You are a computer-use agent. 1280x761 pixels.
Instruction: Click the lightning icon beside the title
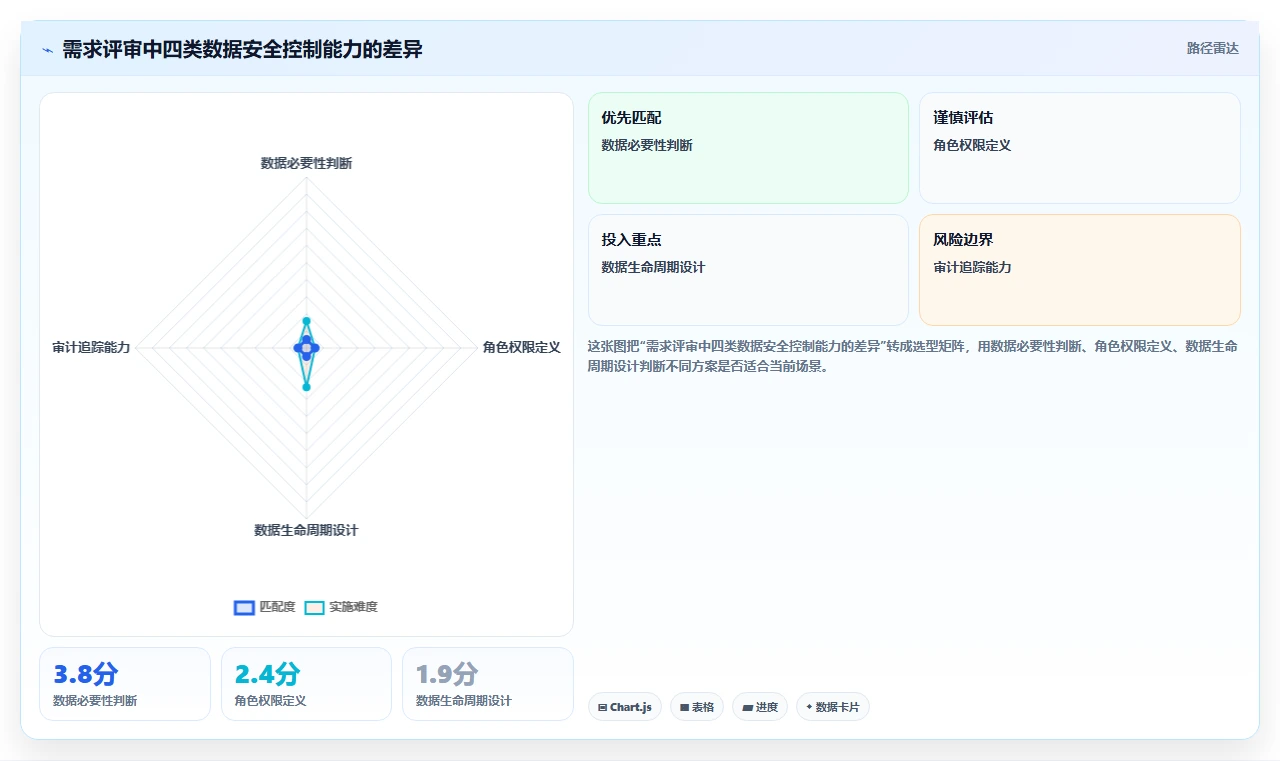[48, 50]
